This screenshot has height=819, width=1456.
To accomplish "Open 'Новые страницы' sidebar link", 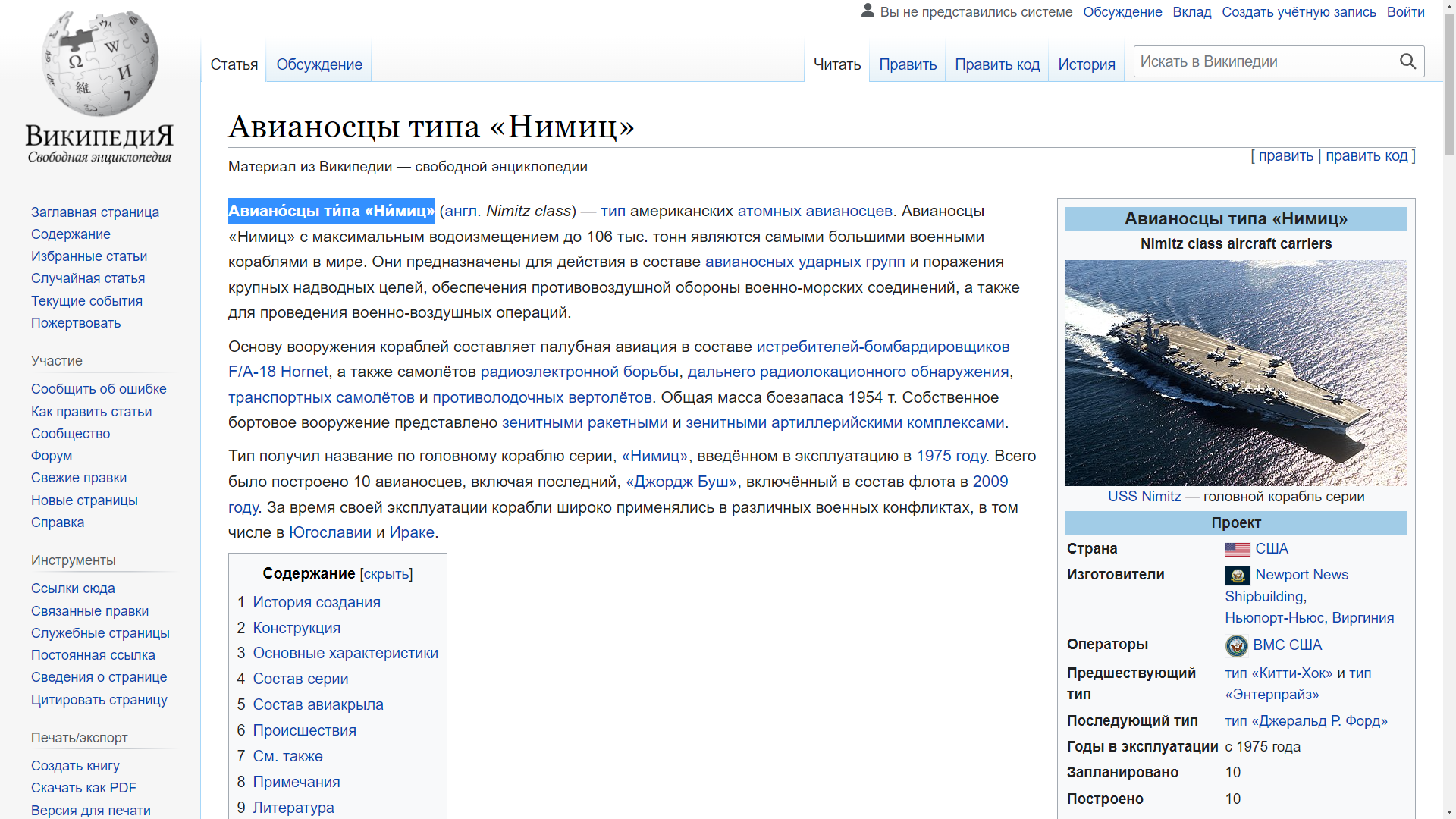I will point(84,500).
